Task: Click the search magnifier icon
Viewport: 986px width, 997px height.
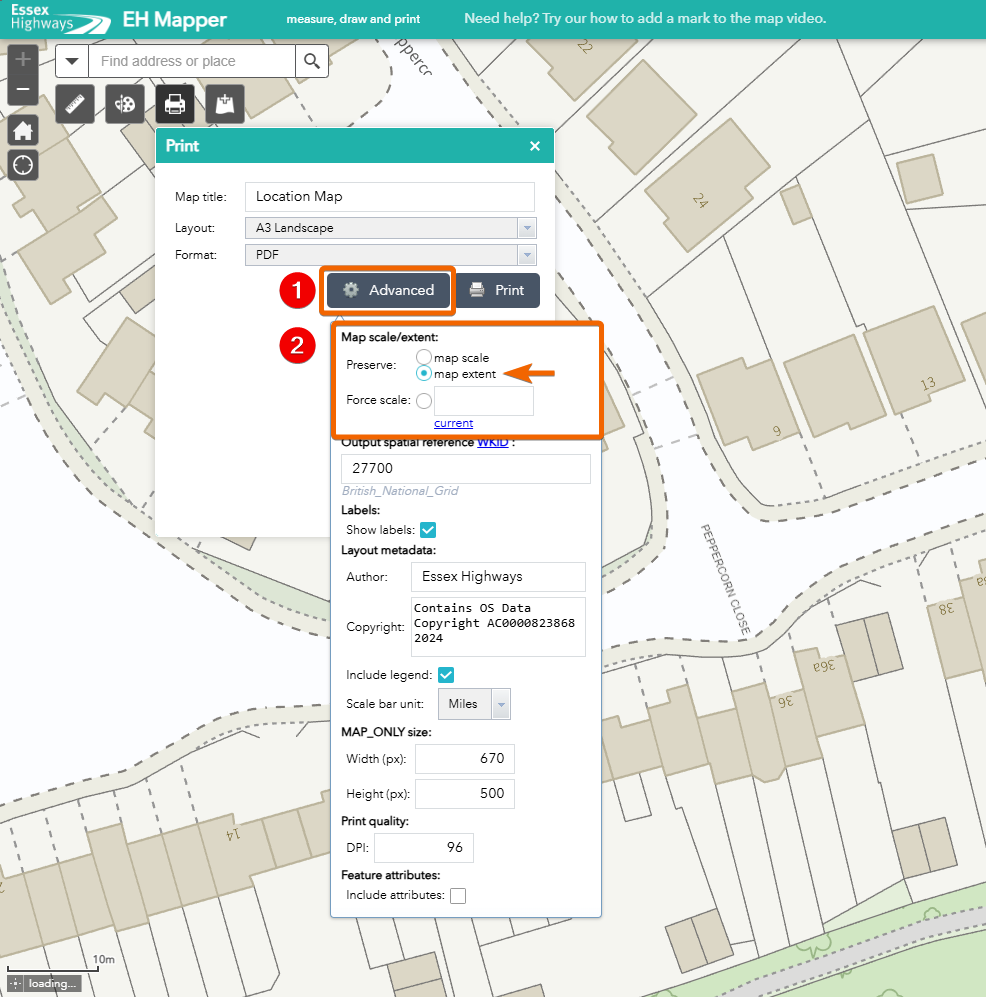Action: coord(312,61)
